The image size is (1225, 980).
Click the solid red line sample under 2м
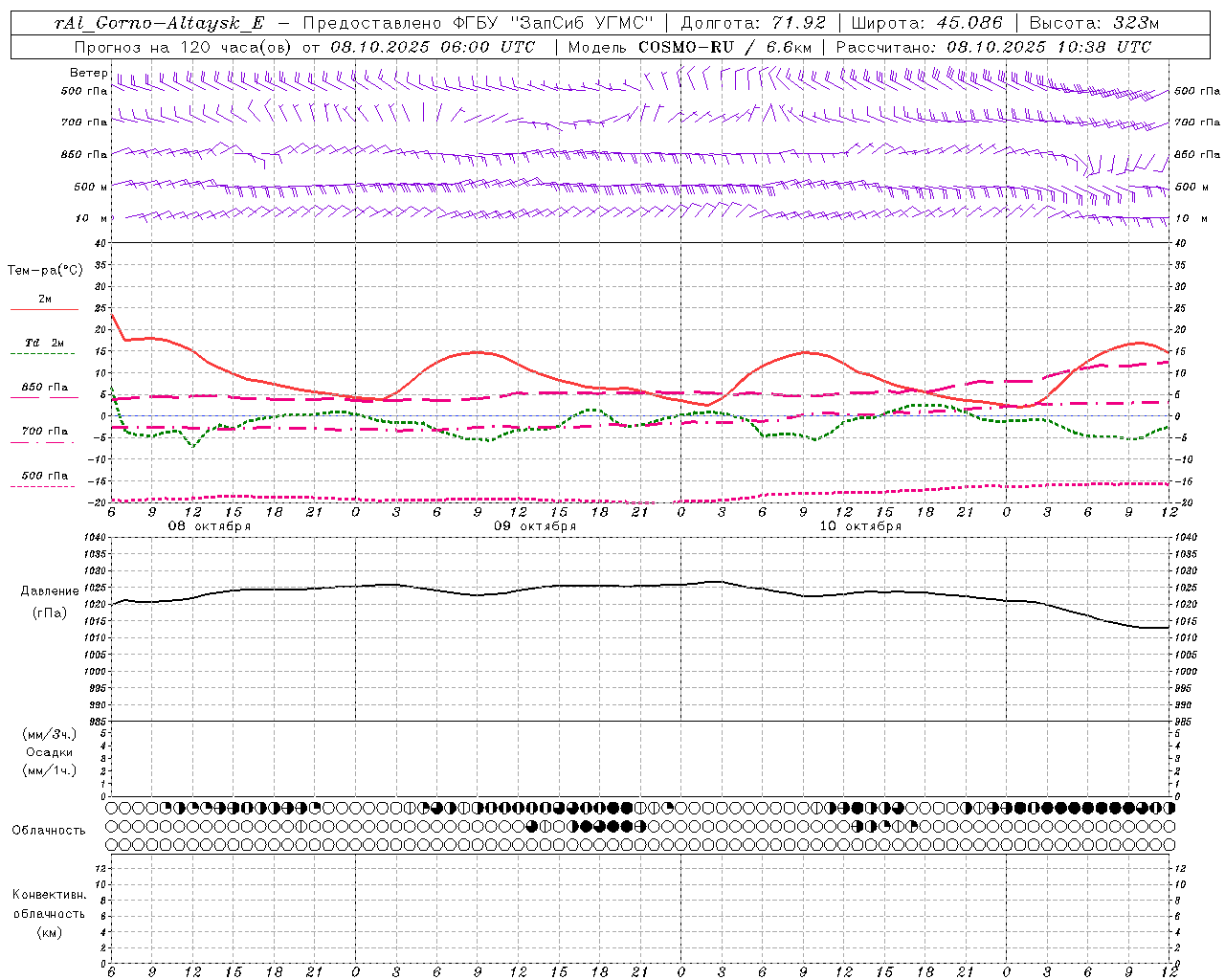pyautogui.click(x=44, y=310)
